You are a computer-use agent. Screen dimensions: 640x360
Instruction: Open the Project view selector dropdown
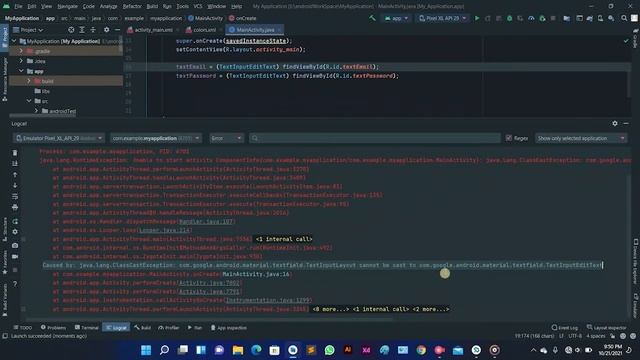pos(28,30)
